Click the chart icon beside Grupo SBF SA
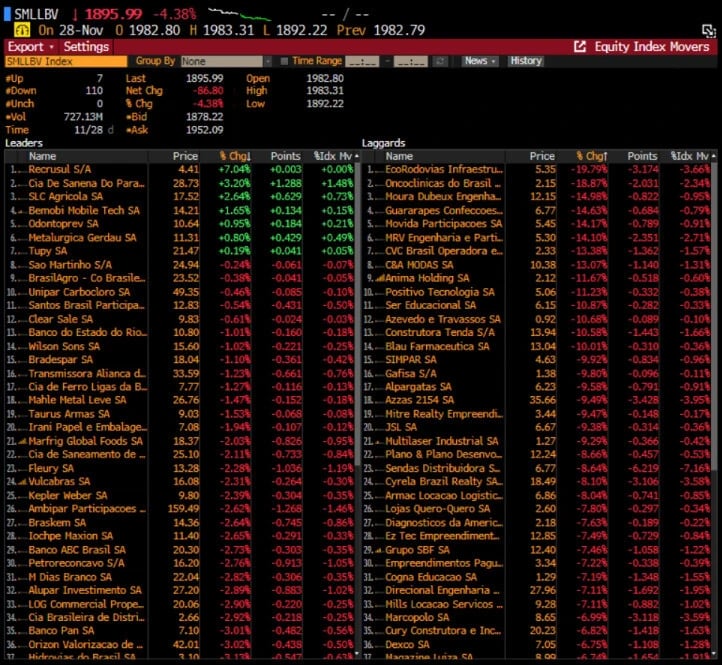This screenshot has height=665, width=722. point(379,550)
